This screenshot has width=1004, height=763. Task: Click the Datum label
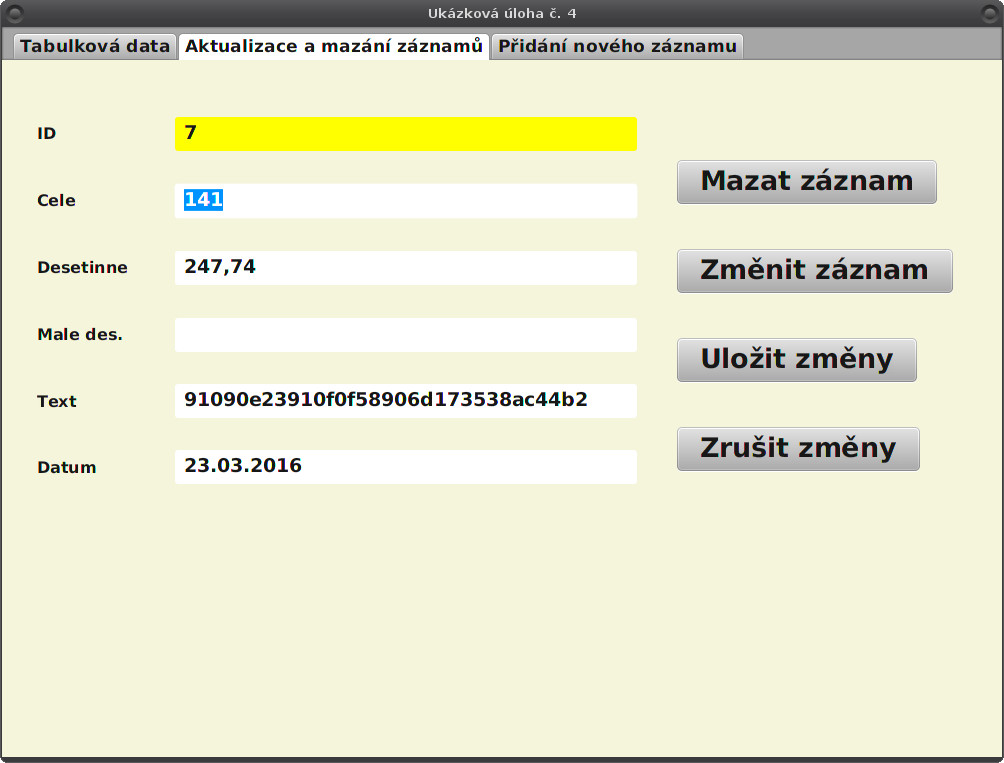pyautogui.click(x=65, y=467)
